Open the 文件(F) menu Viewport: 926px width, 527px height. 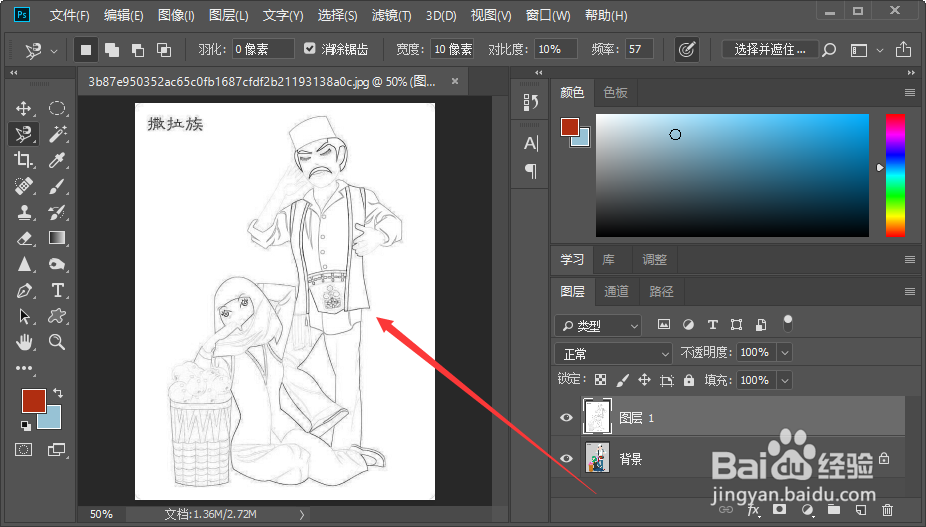point(70,15)
